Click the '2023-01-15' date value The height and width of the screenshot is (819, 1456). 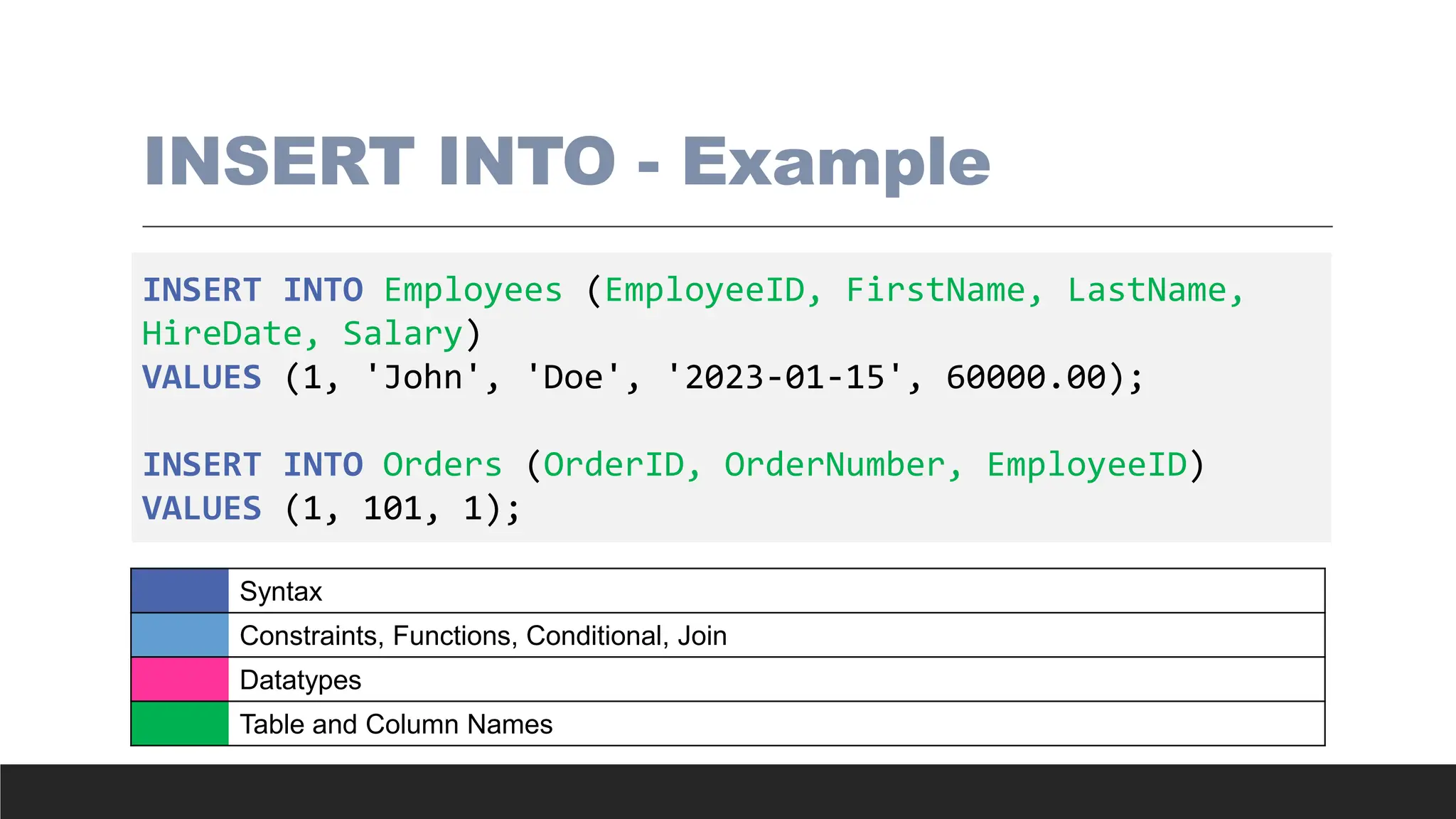point(785,377)
